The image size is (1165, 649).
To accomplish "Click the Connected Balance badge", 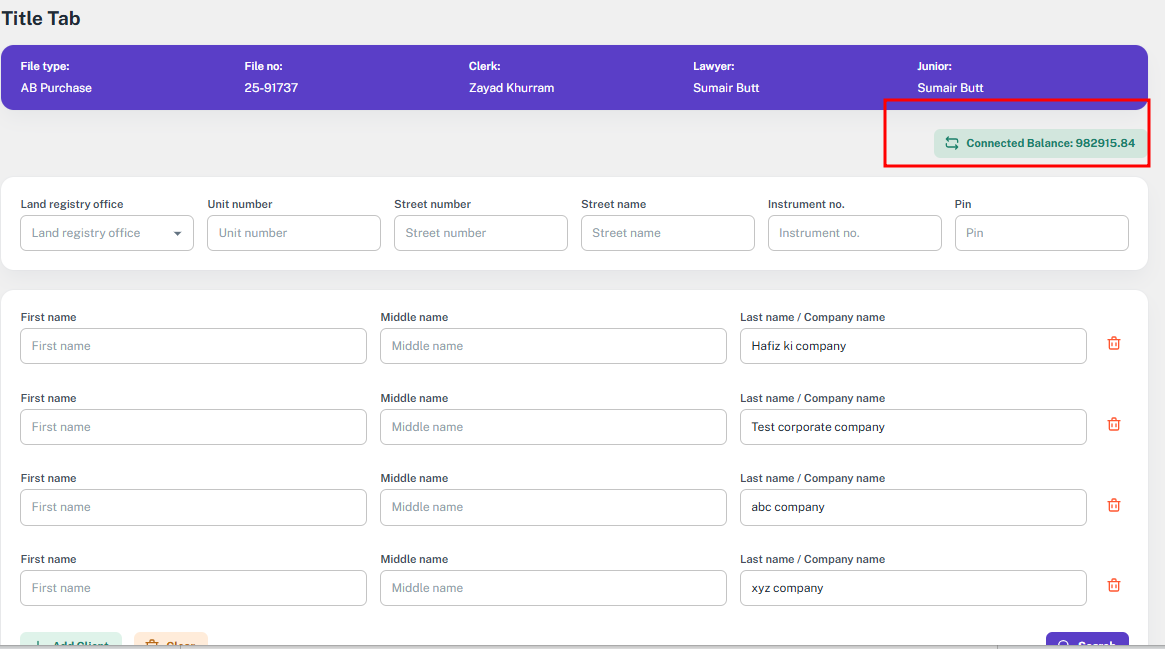I will (1040, 143).
